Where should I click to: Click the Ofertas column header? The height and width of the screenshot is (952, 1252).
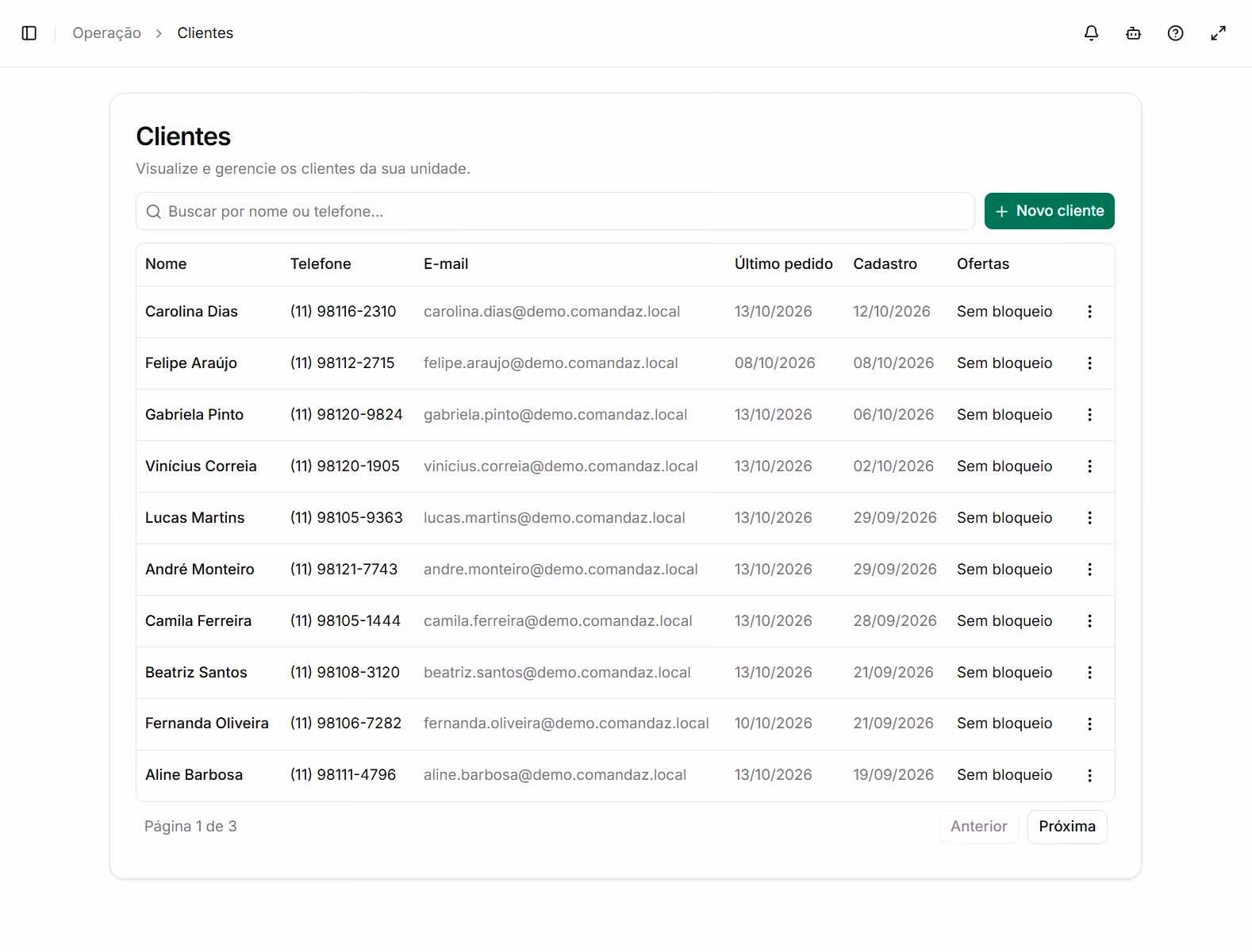(983, 264)
